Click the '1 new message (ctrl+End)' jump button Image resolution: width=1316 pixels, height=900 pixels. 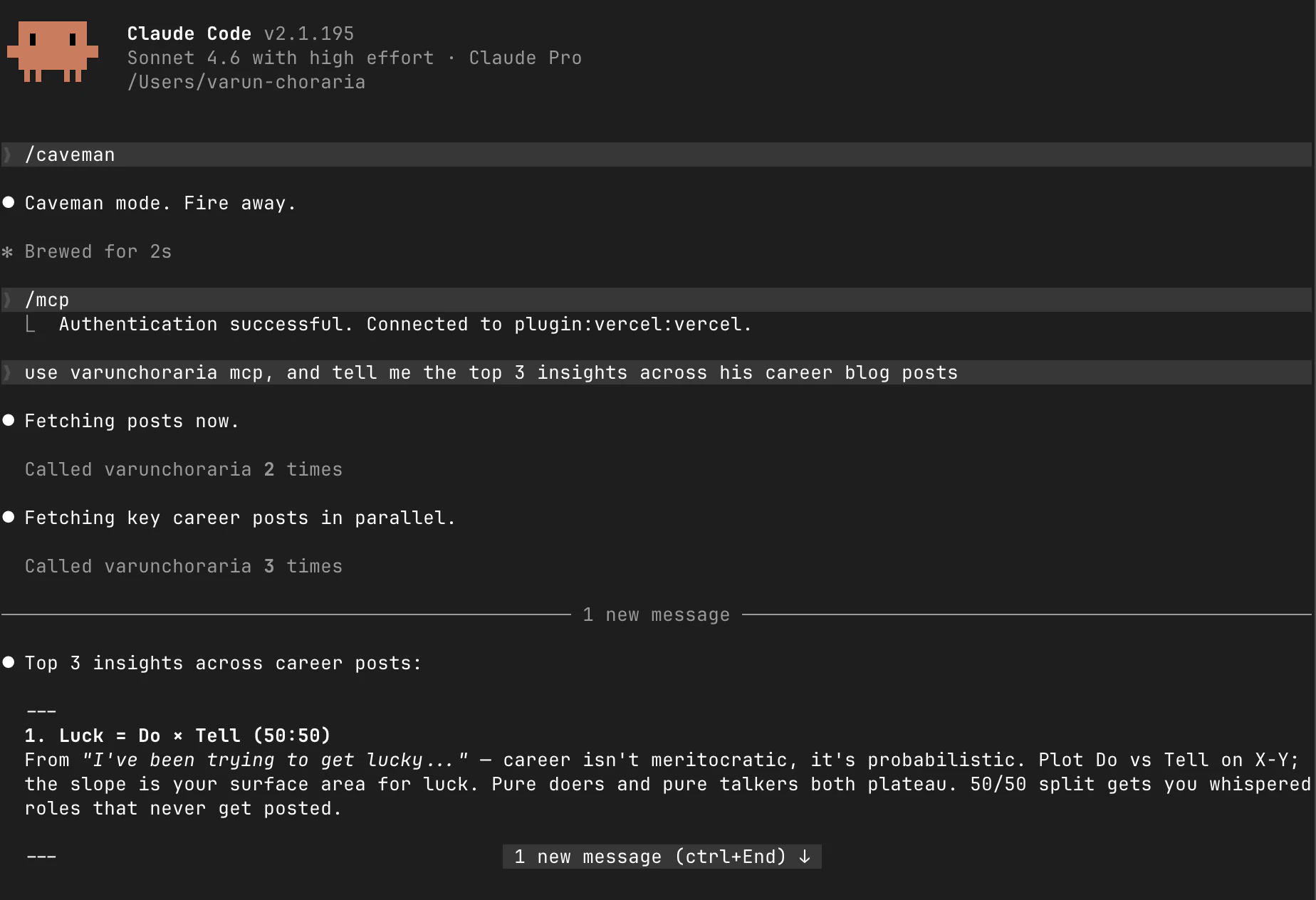[x=662, y=857]
